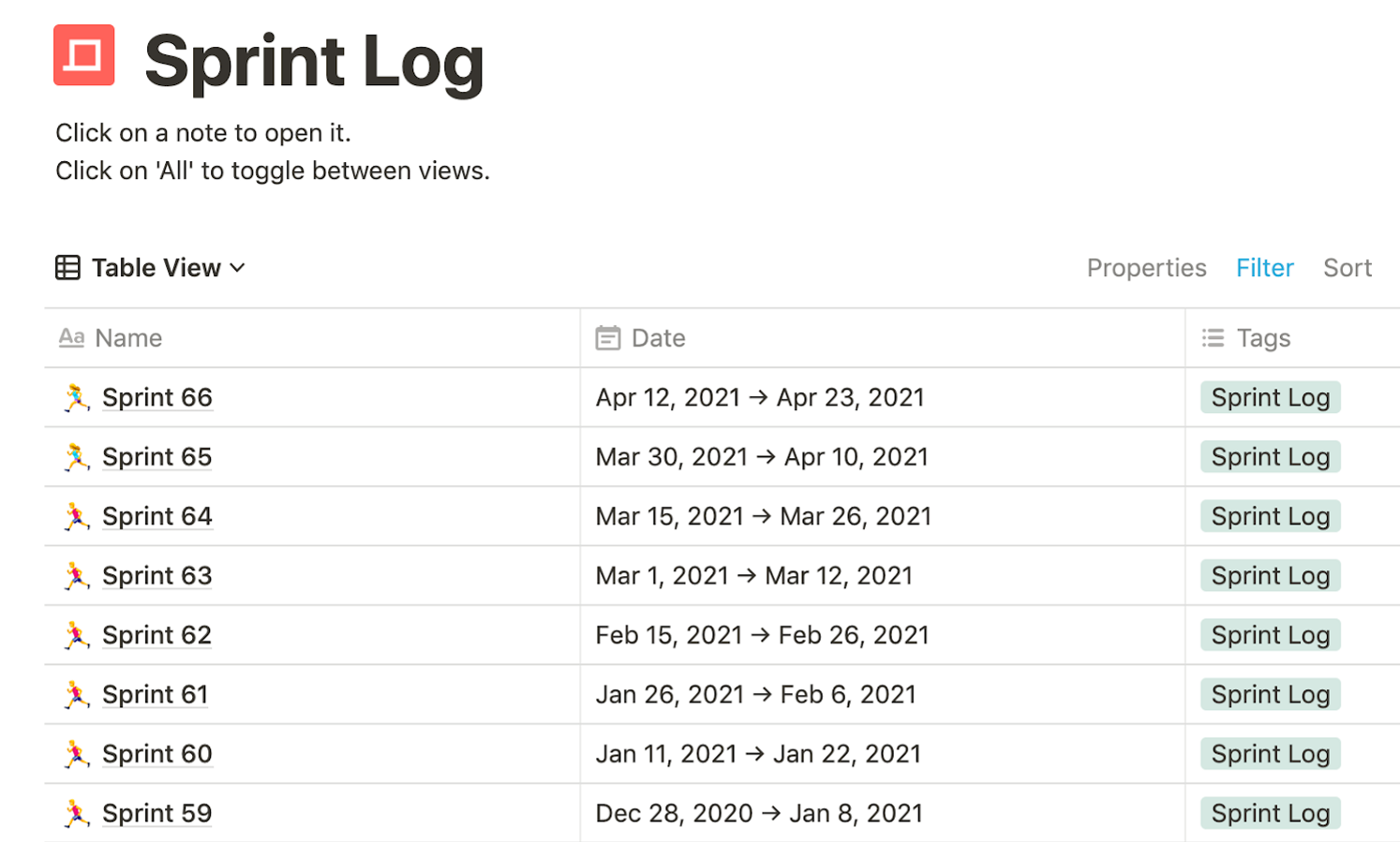The image size is (1400, 842).
Task: Select the Sprint Log tag in Sprint 64 row
Action: pos(1271,516)
